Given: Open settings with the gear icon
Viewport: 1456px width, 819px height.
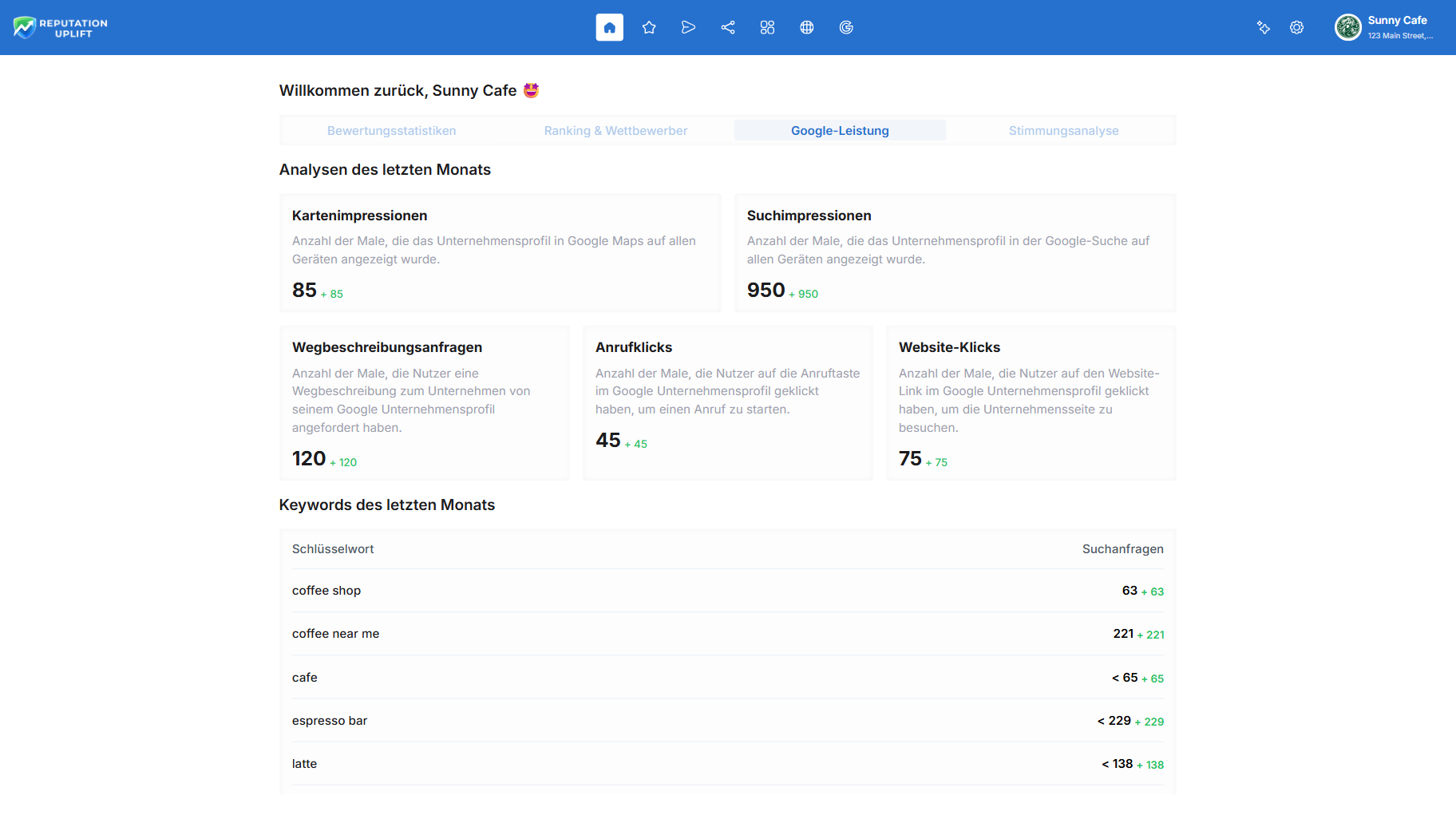Looking at the screenshot, I should pyautogui.click(x=1296, y=27).
